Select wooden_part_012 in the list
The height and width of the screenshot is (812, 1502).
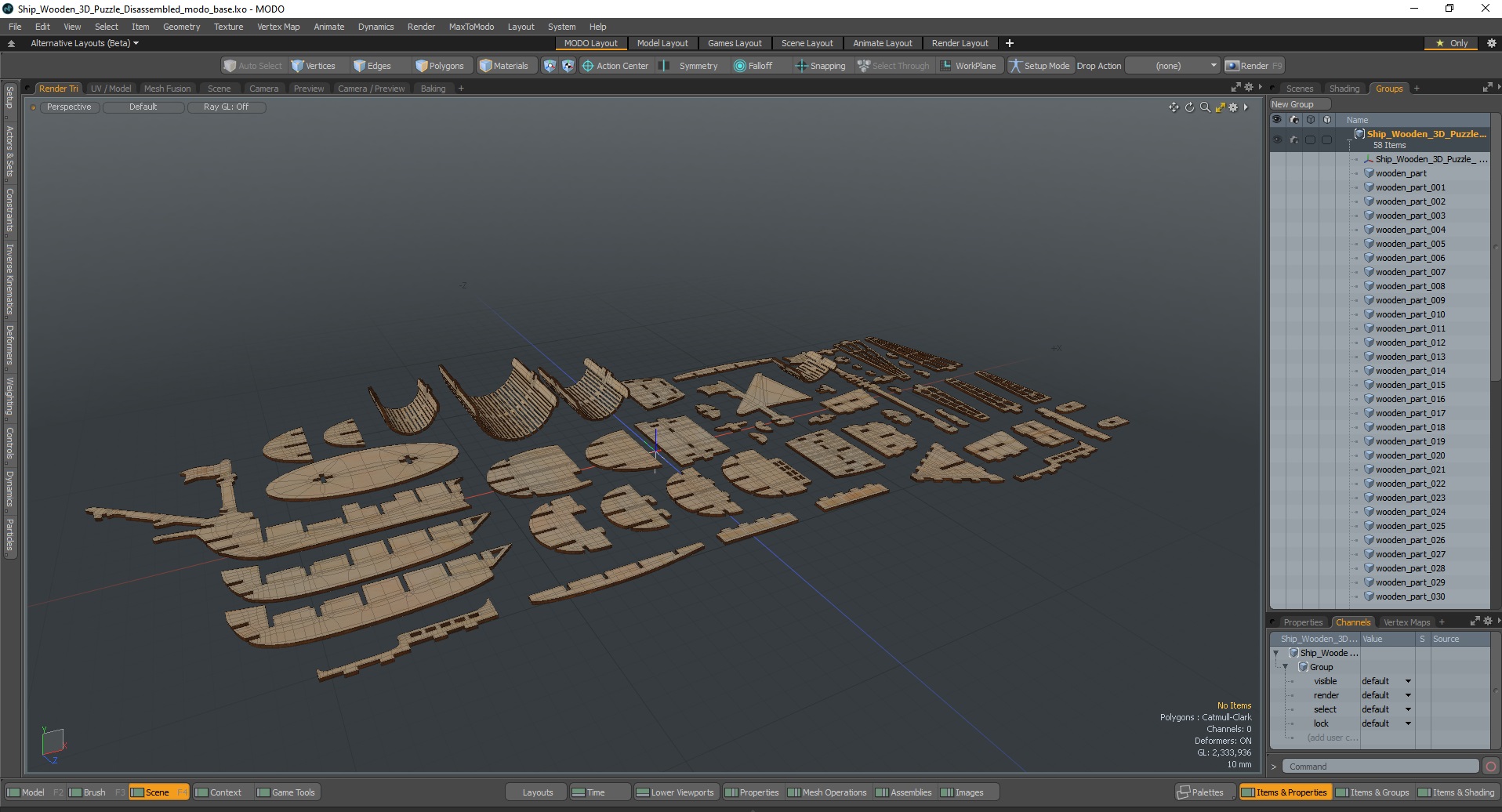coord(1409,343)
